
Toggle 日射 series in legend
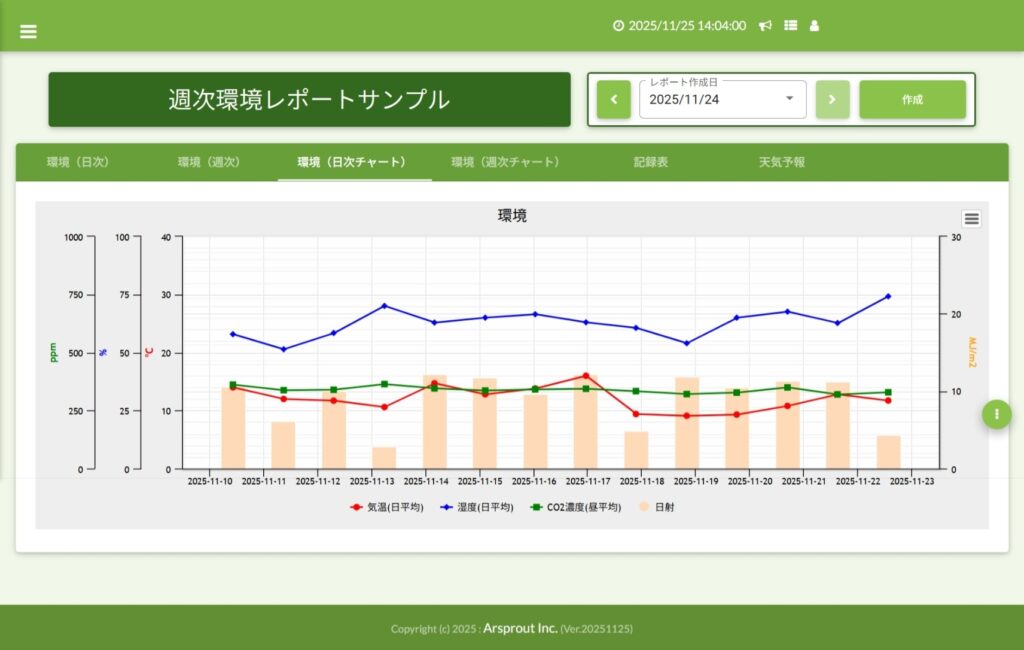pos(655,507)
